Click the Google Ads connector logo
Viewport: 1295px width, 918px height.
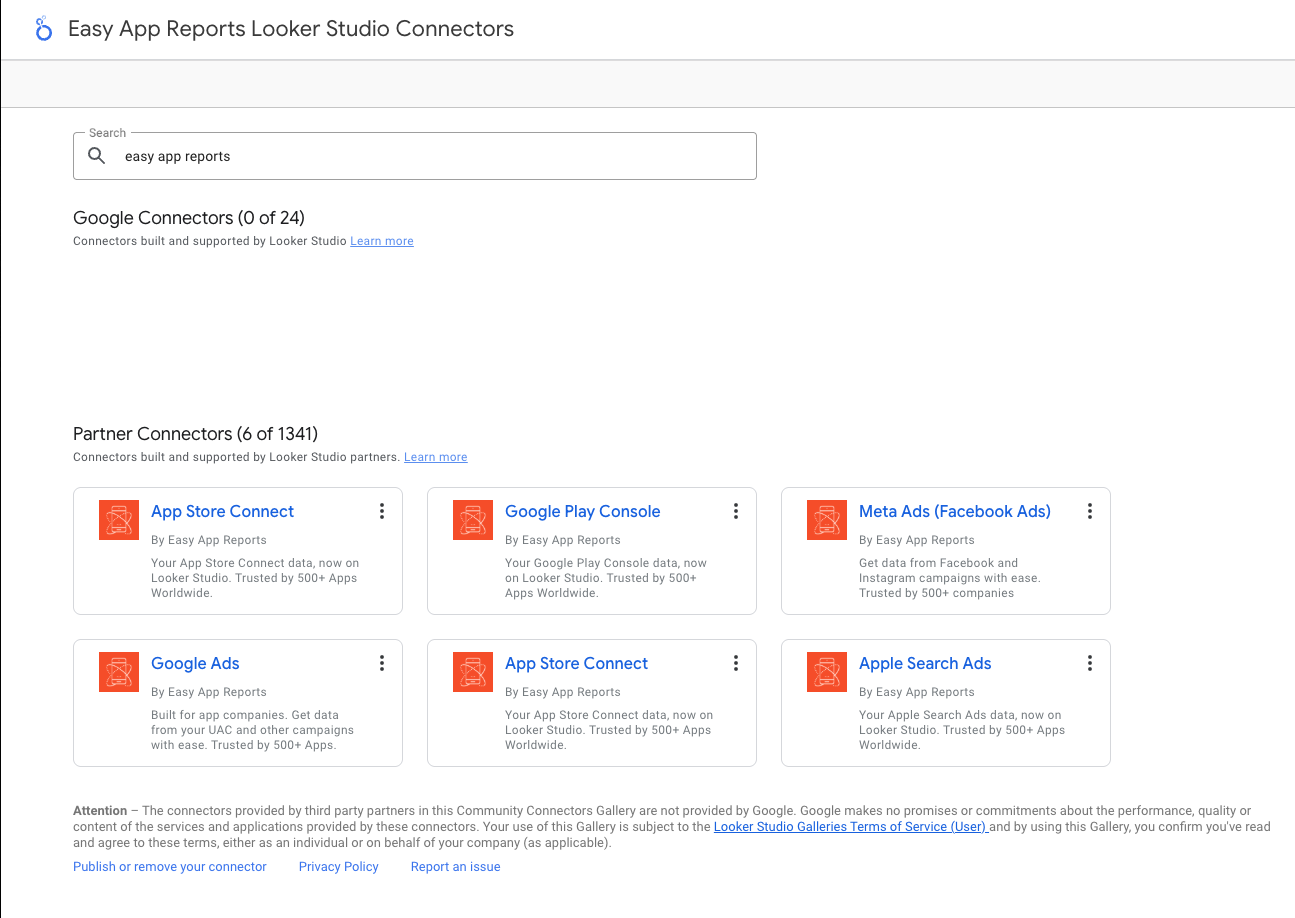click(x=119, y=672)
